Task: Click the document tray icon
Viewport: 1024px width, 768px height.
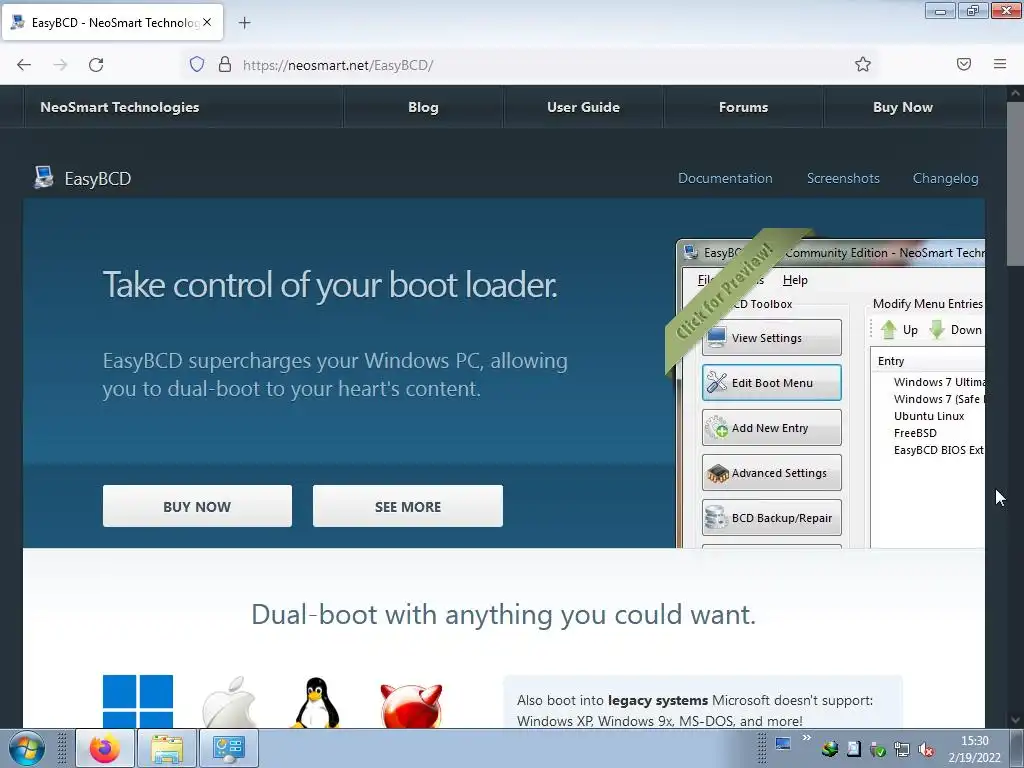Action: [854, 749]
